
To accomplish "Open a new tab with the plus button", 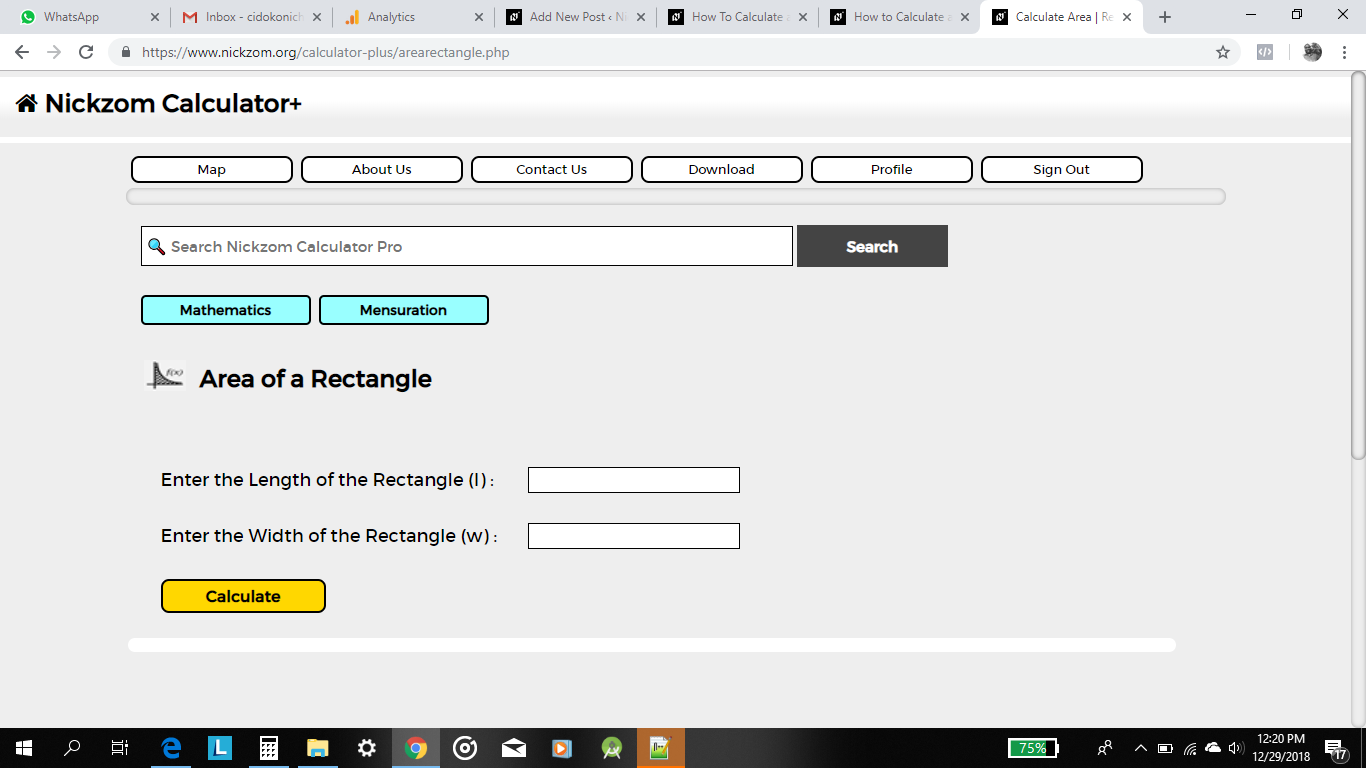I will coord(1165,17).
